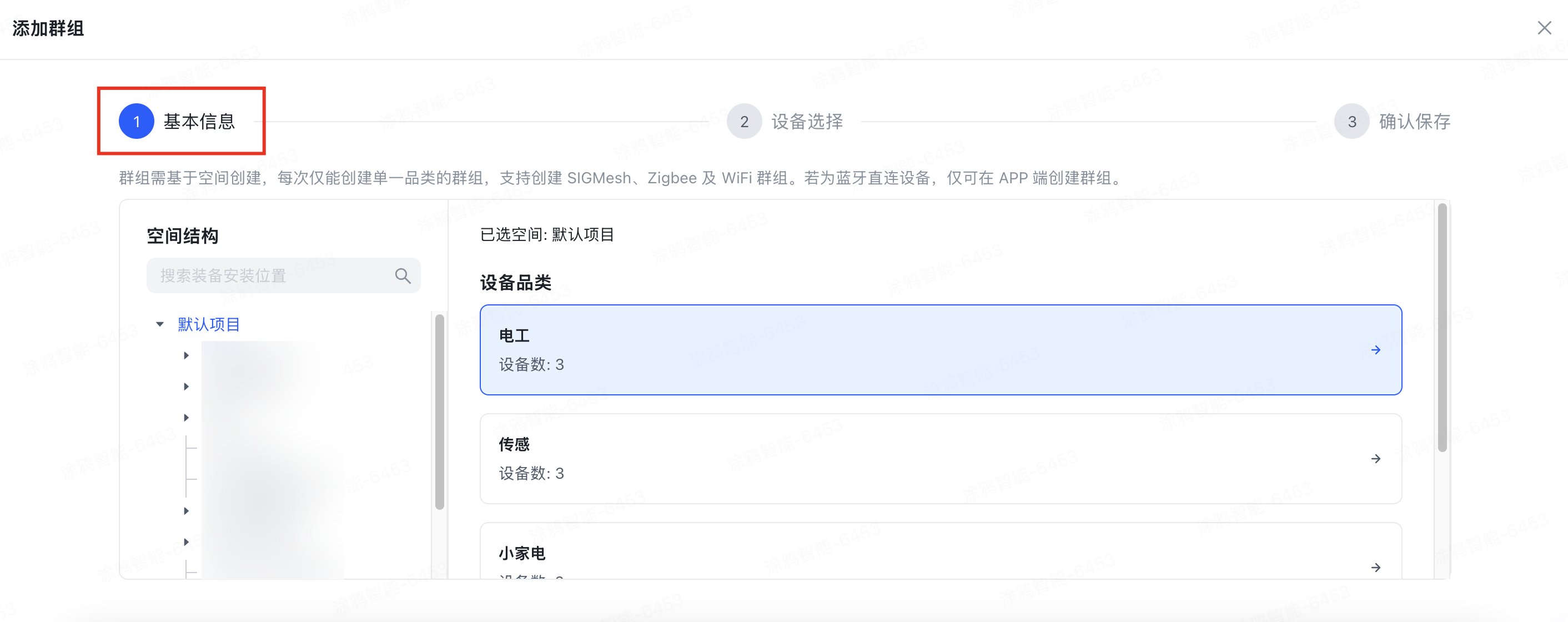
Task: Click the search magnifier icon
Action: click(x=403, y=275)
